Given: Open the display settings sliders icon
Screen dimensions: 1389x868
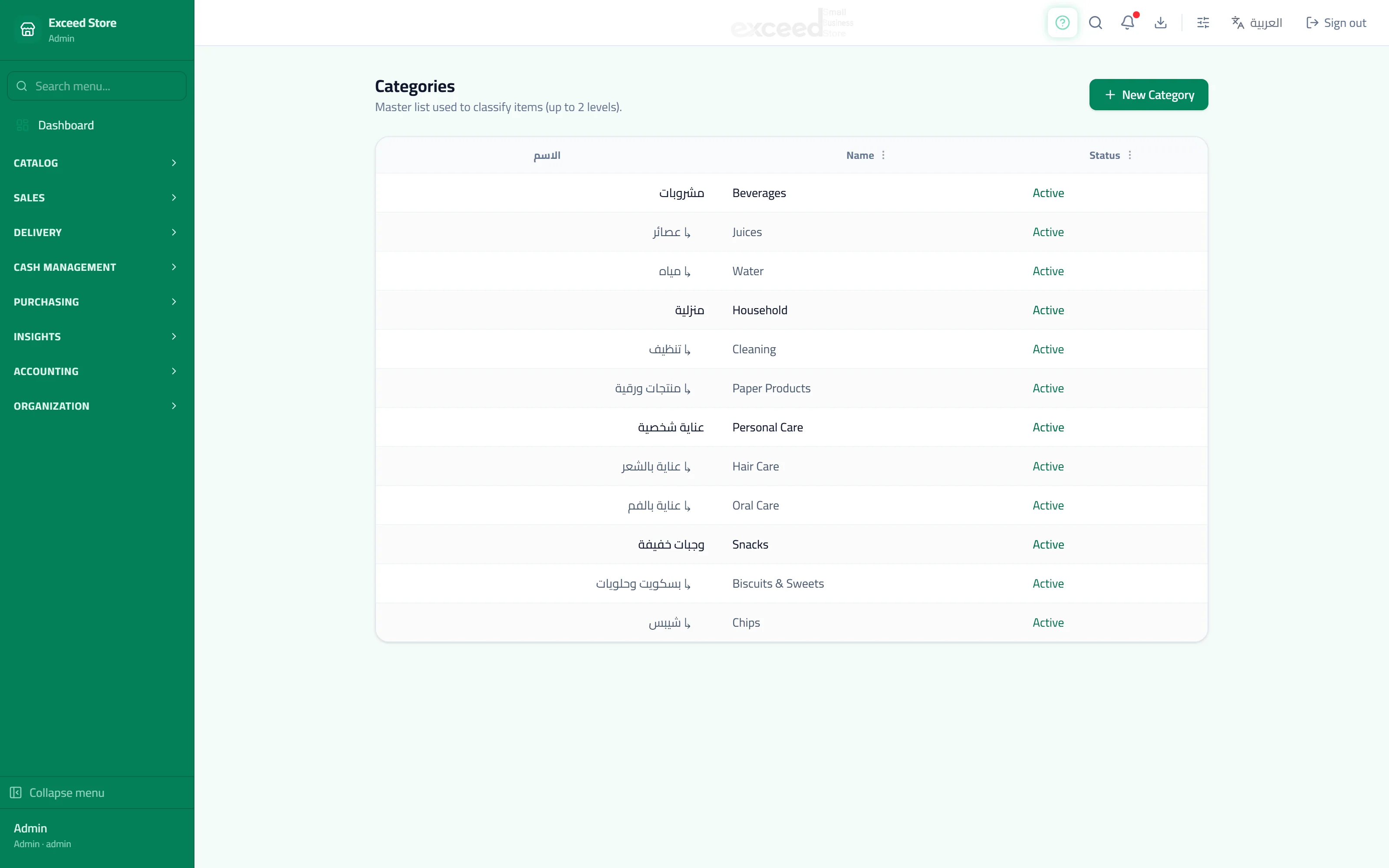Looking at the screenshot, I should tap(1203, 23).
